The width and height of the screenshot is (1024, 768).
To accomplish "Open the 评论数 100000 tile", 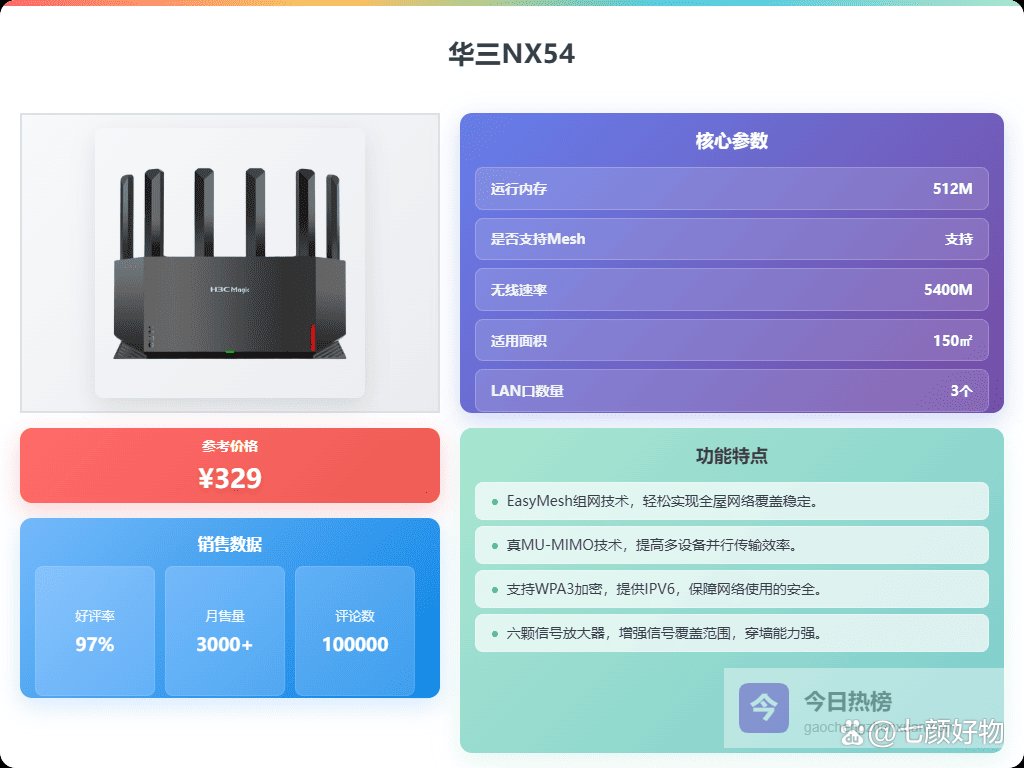I will 355,631.
